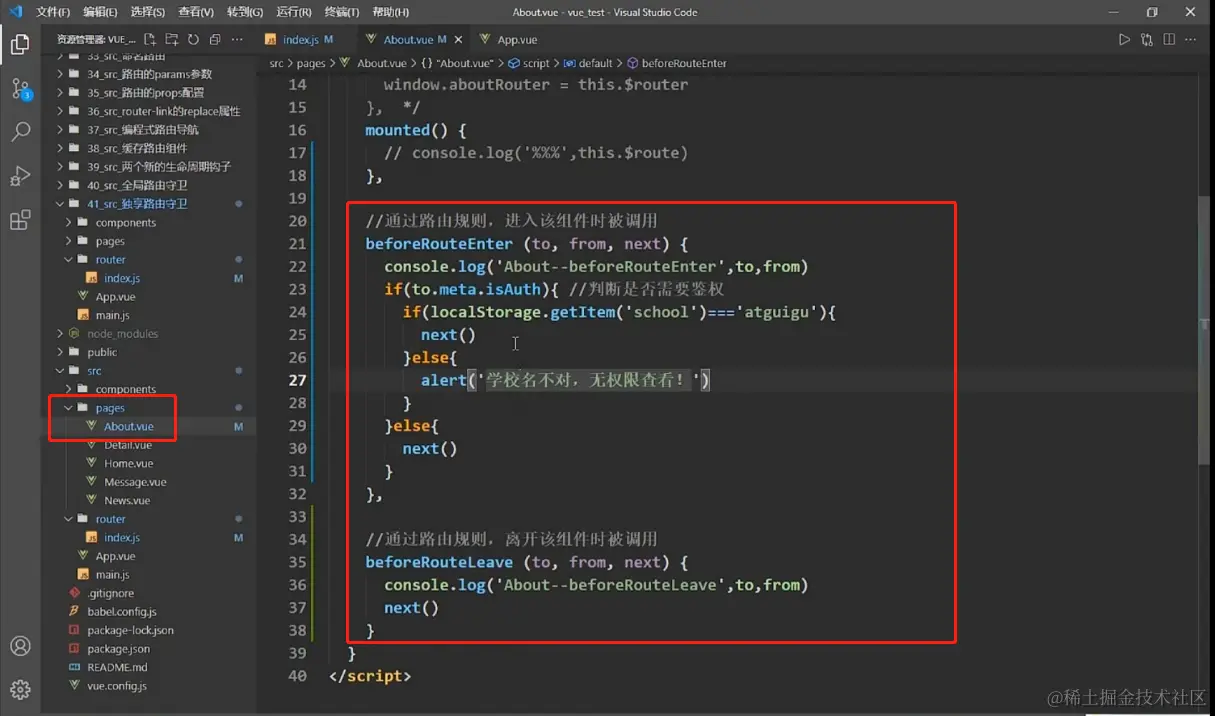Open package-lock.json in the explorer

pyautogui.click(x=130, y=630)
